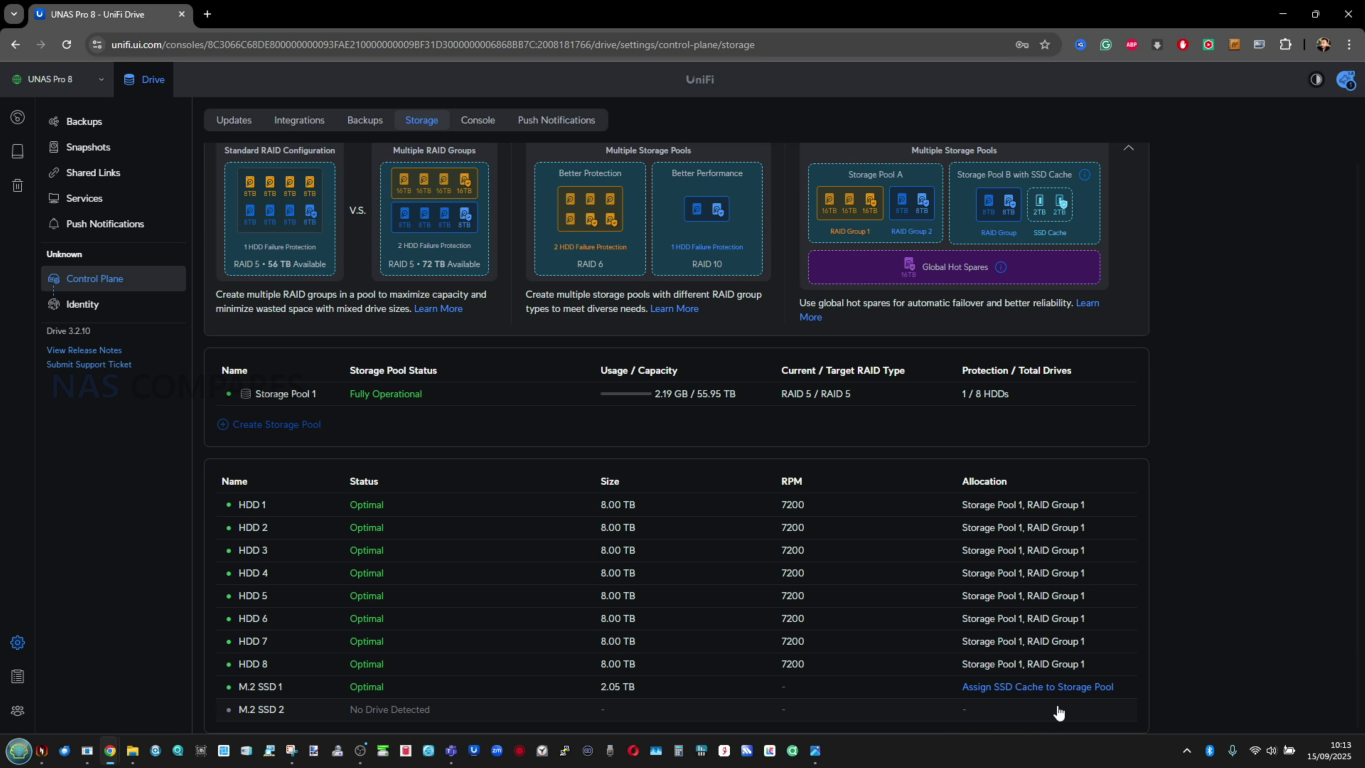Click Learn More under multiple RAID groups text
1365x768 pixels.
coord(438,309)
